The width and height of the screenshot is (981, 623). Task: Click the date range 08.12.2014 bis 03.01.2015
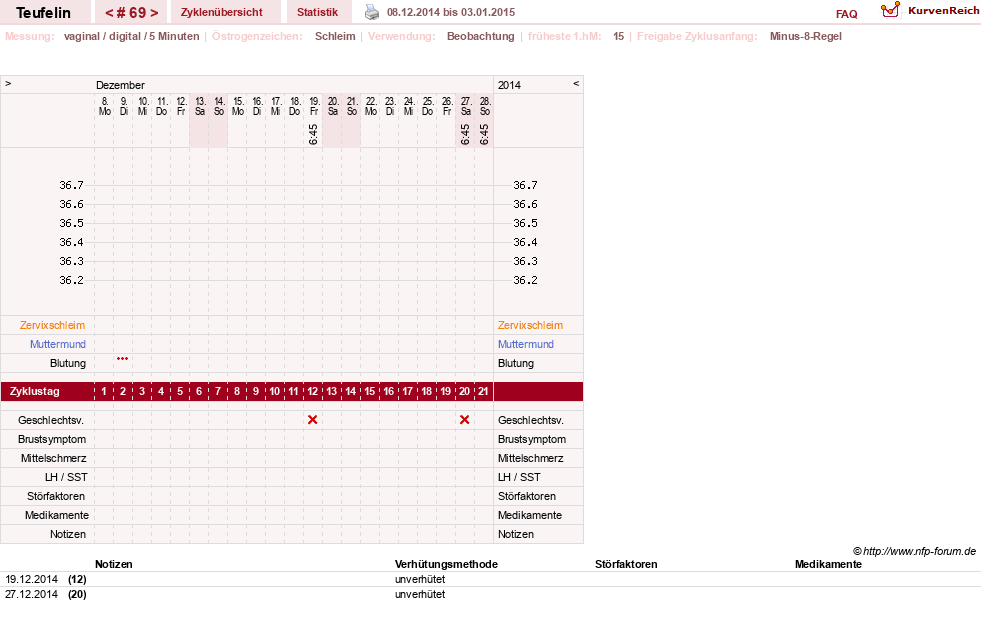coord(451,12)
